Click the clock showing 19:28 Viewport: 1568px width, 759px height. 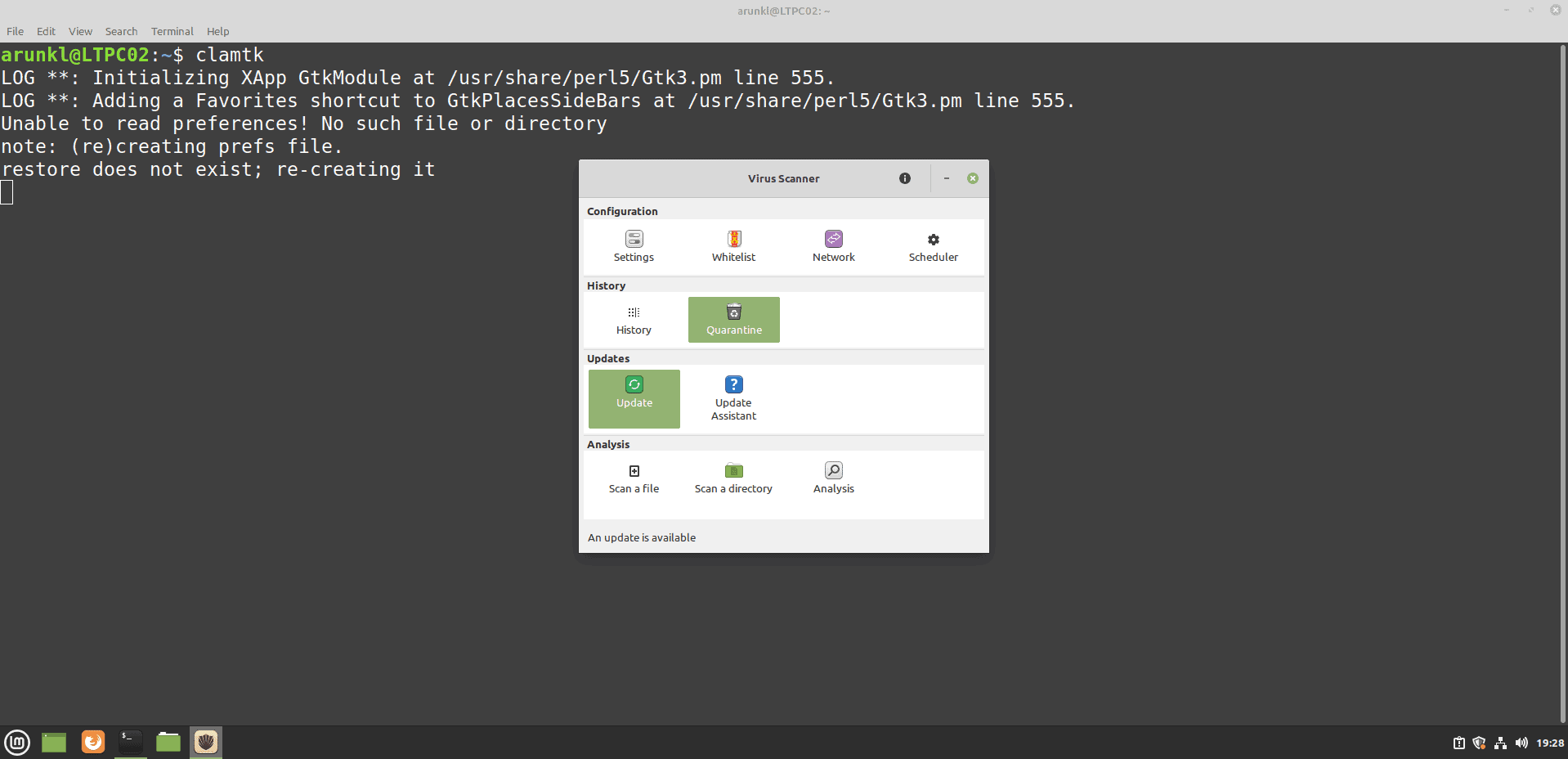[1550, 743]
